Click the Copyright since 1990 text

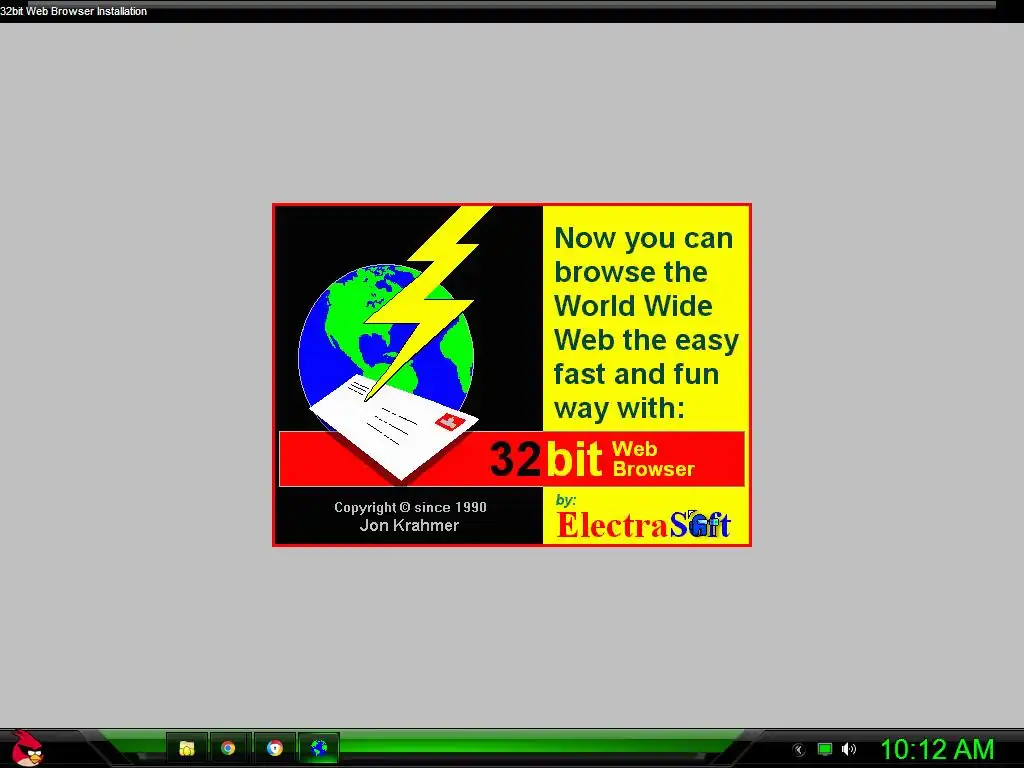[x=410, y=507]
